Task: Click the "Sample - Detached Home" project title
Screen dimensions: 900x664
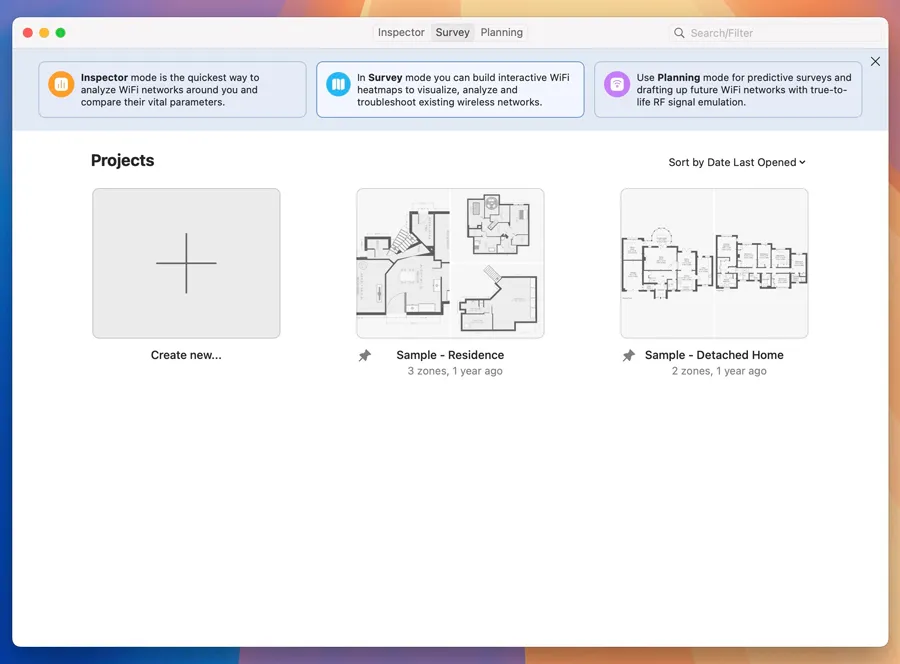Action: coord(714,355)
